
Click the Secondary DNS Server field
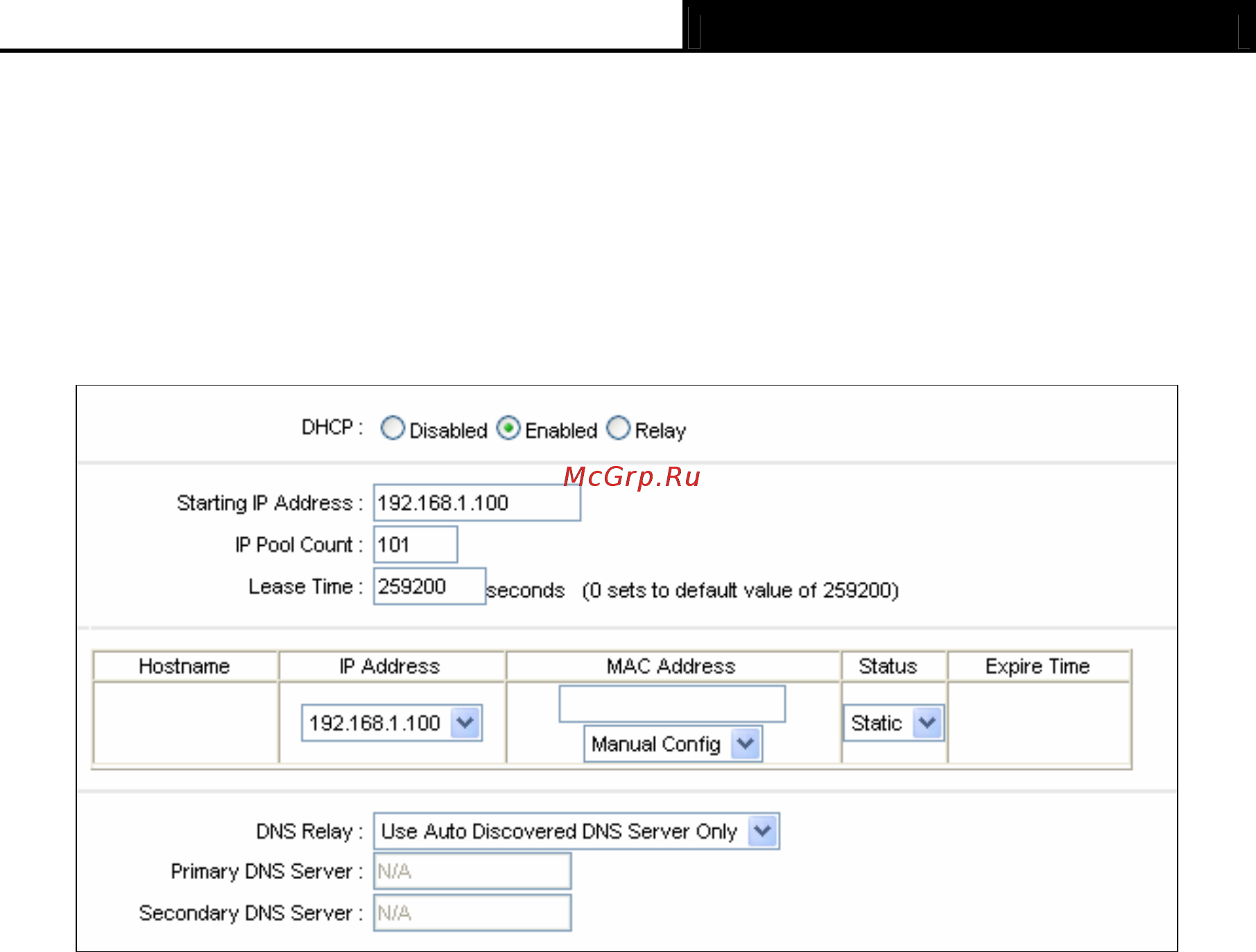[472, 912]
